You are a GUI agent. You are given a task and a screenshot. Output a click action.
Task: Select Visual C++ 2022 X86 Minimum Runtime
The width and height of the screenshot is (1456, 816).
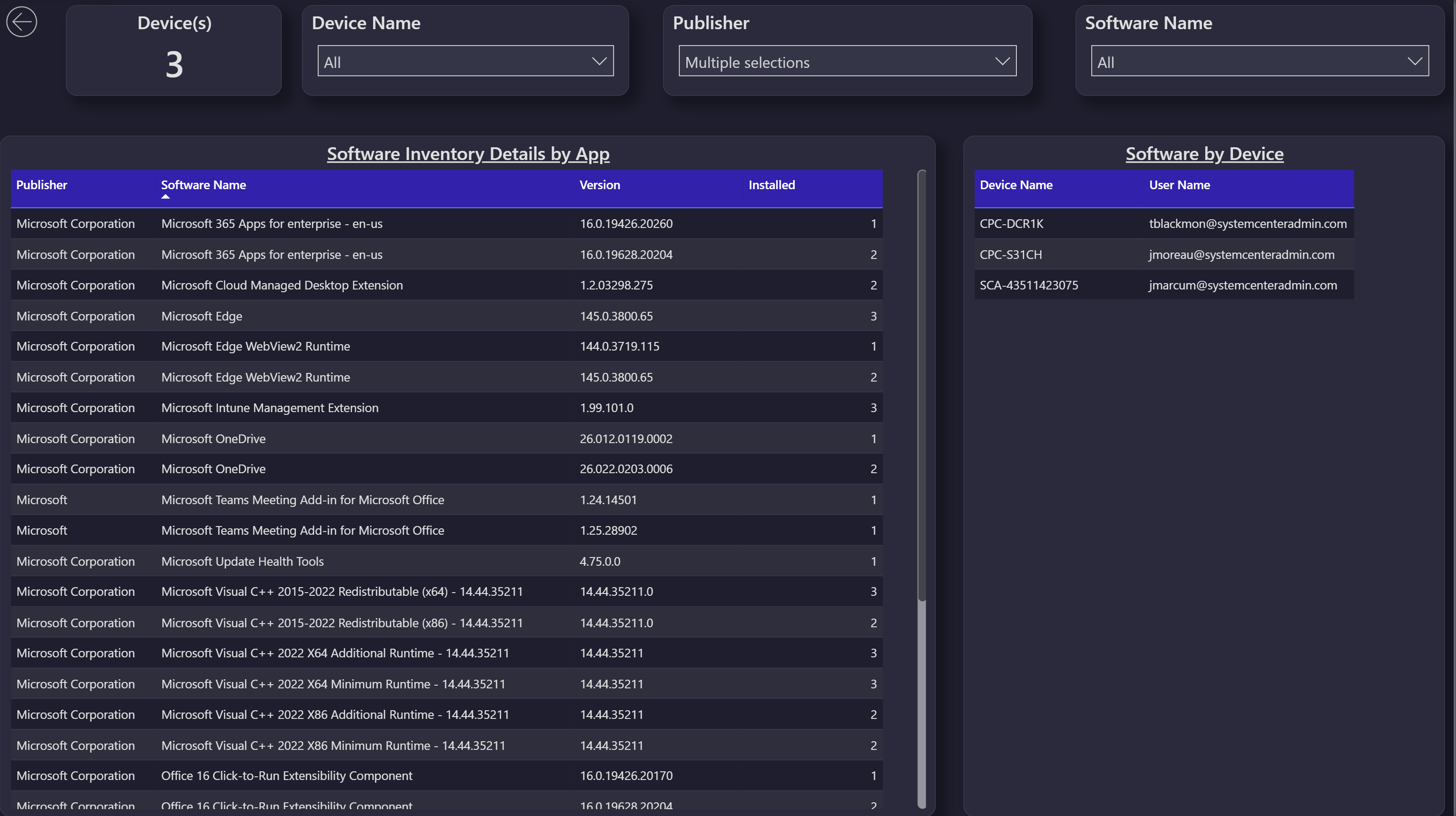(x=446, y=745)
